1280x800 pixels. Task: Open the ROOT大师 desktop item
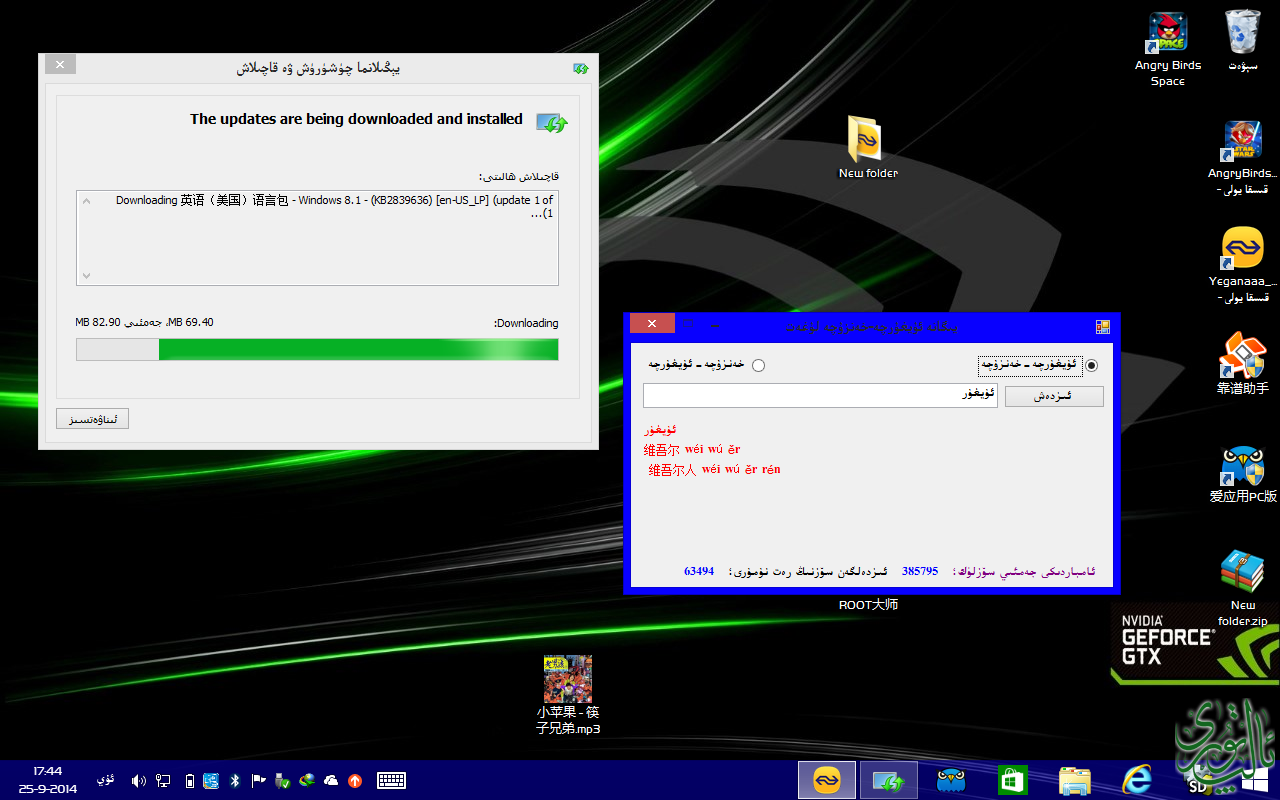[x=868, y=605]
